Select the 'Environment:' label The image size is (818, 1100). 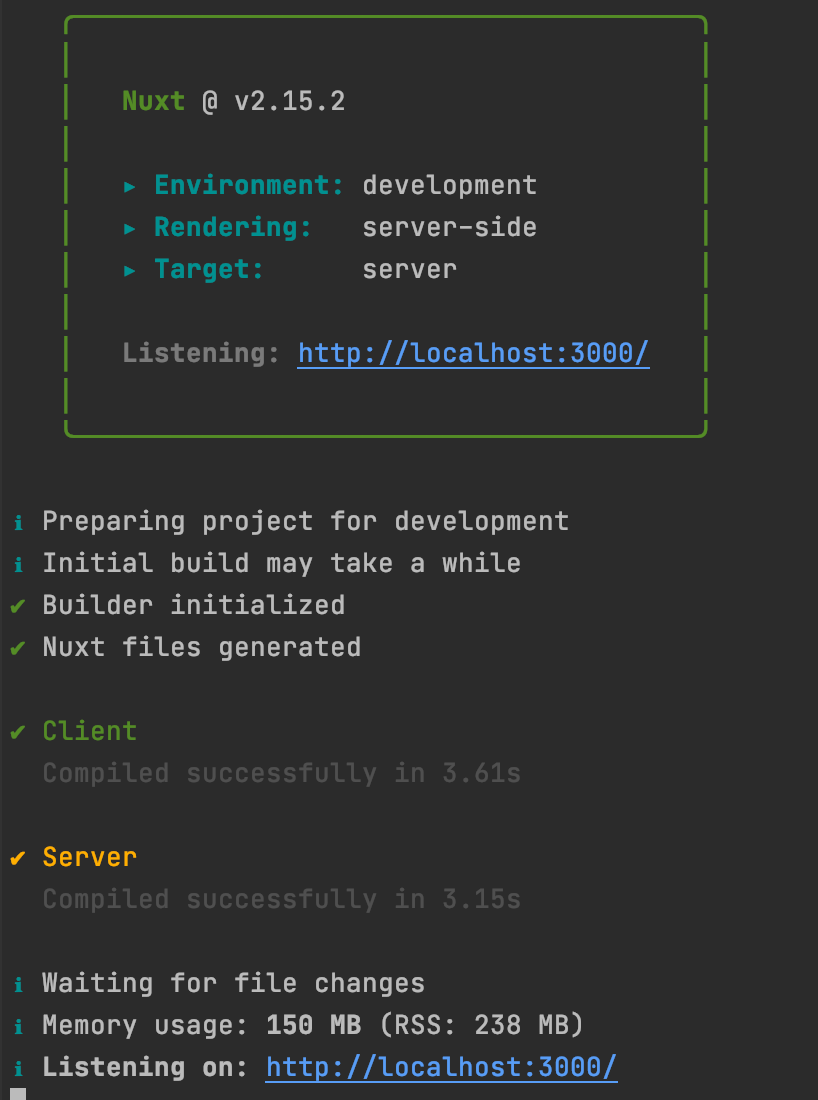[x=249, y=185]
